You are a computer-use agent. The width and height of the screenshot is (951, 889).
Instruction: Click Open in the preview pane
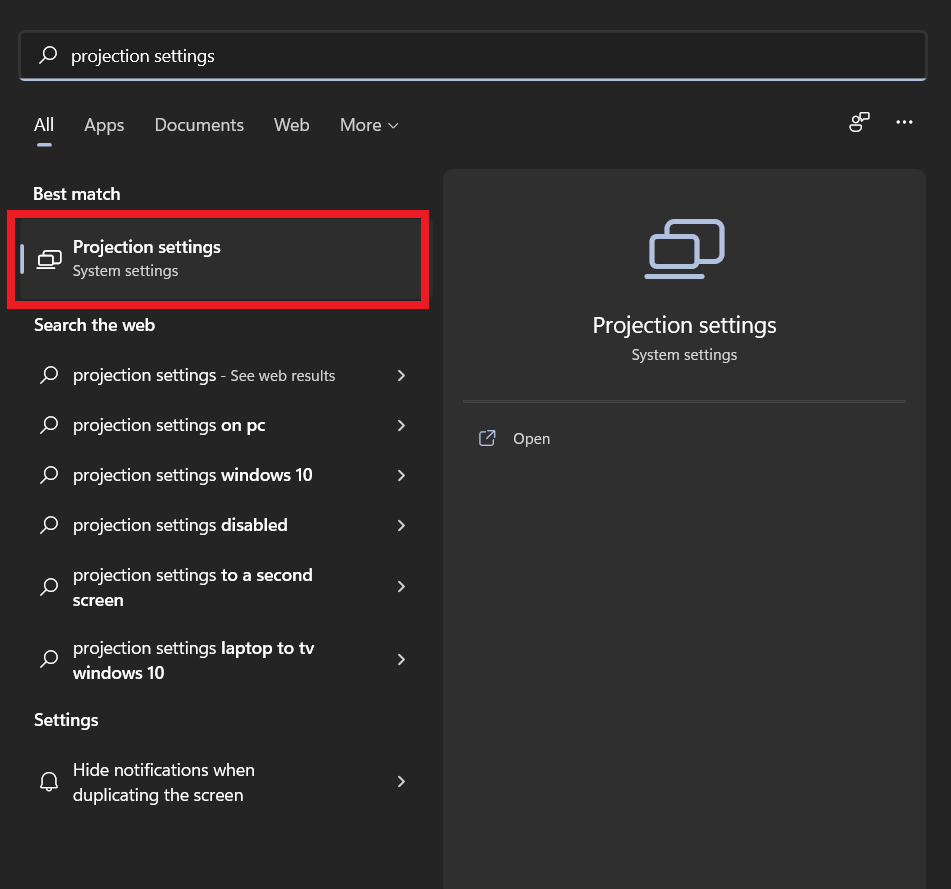click(531, 439)
